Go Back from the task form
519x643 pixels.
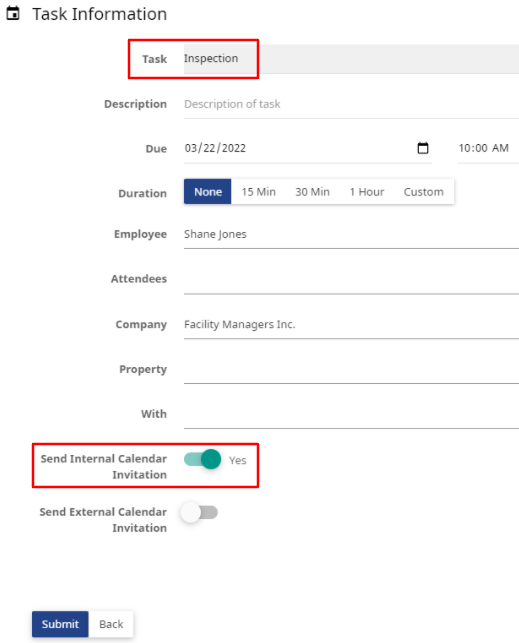[x=111, y=624]
